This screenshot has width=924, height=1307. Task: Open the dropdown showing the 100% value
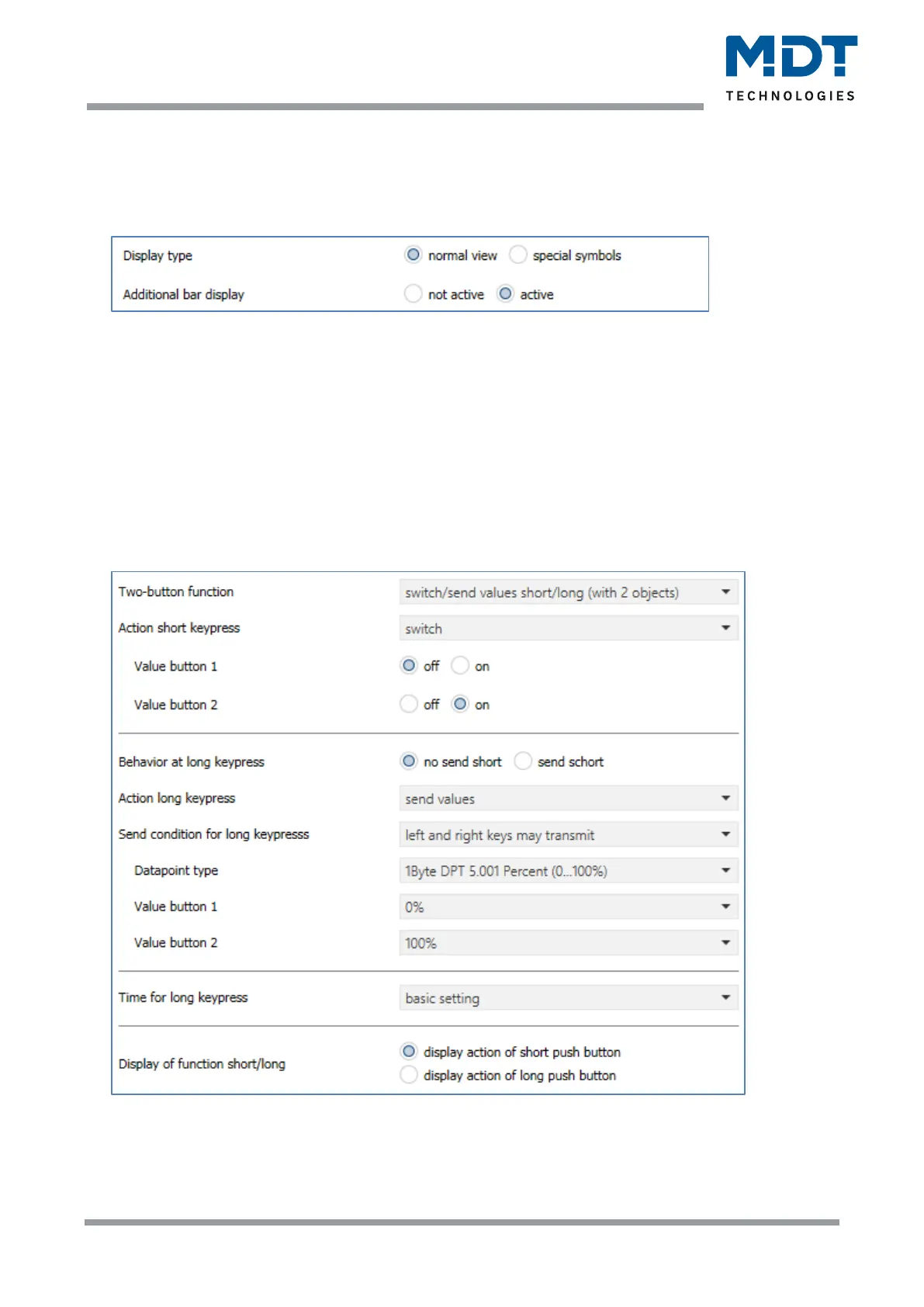click(568, 943)
